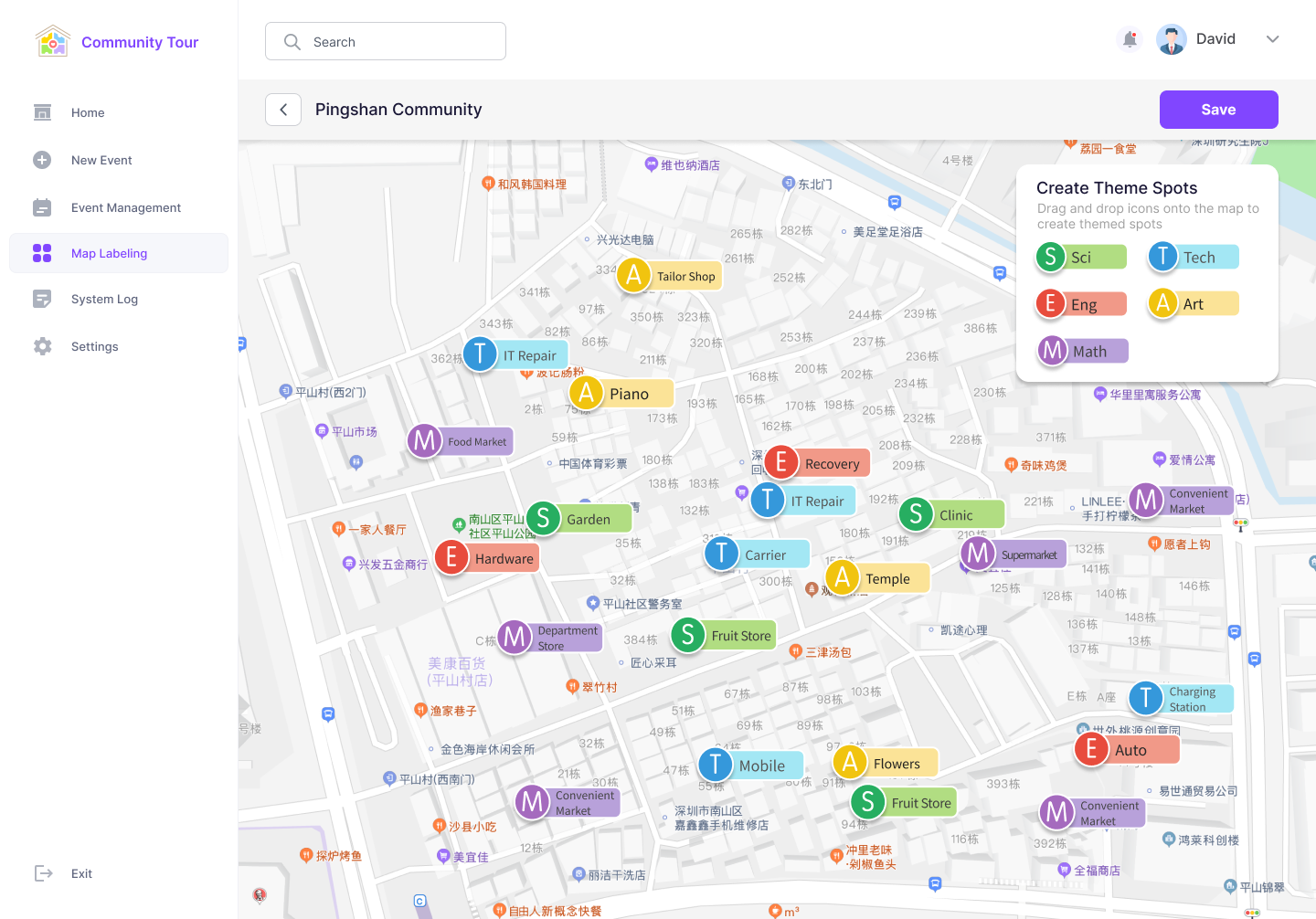The width and height of the screenshot is (1316, 919).
Task: Open Settings in the sidebar
Action: tap(94, 346)
